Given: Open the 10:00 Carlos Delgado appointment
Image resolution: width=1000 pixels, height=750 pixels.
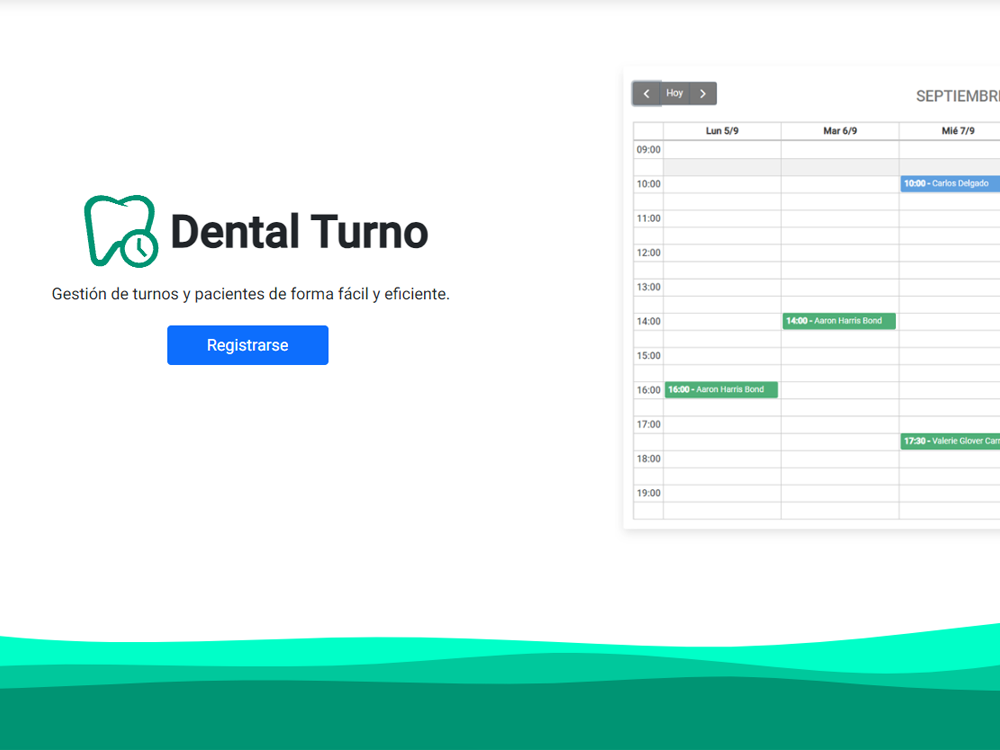Looking at the screenshot, I should click(950, 184).
